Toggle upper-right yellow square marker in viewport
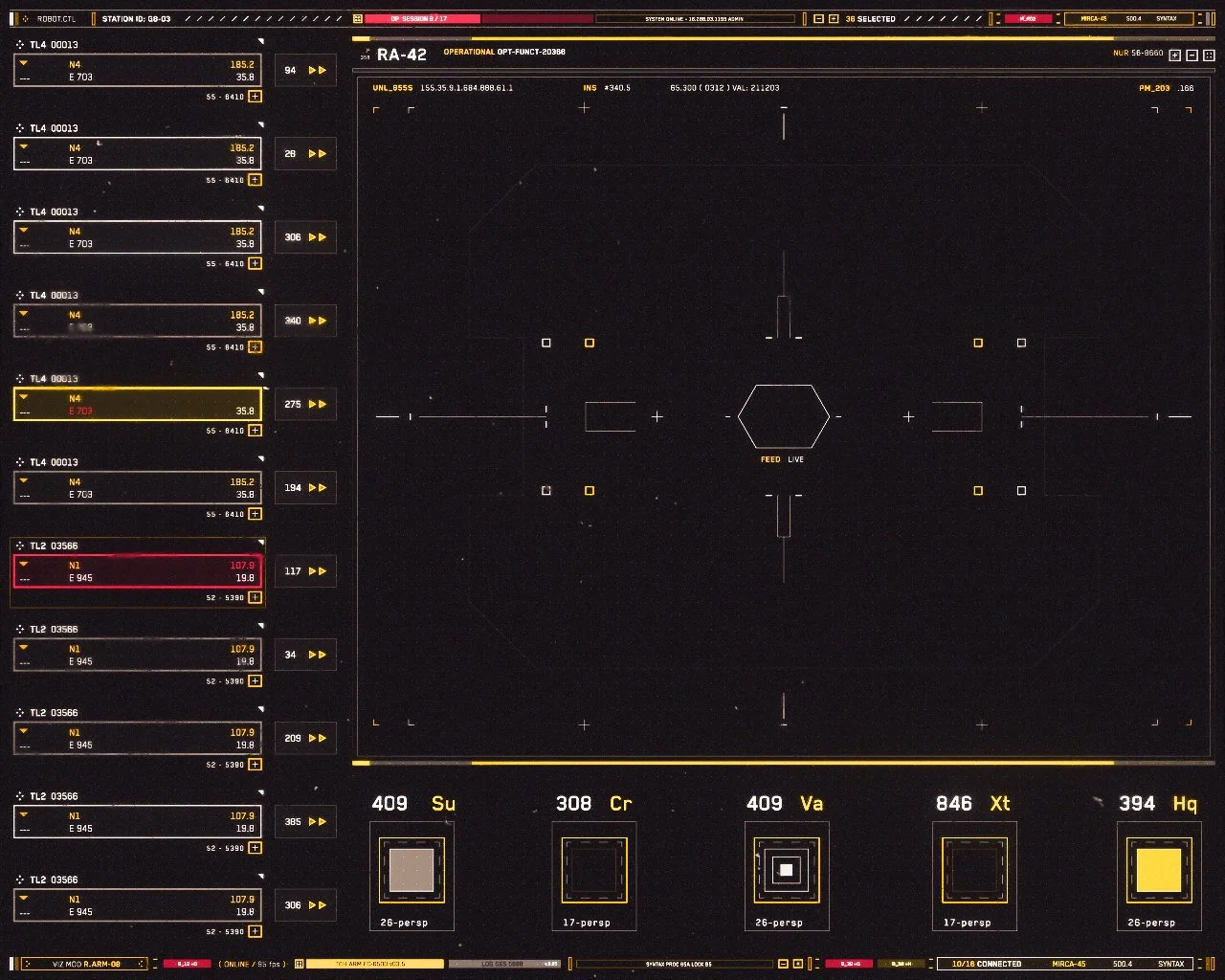Screen dimensions: 1225x980 (x=978, y=343)
